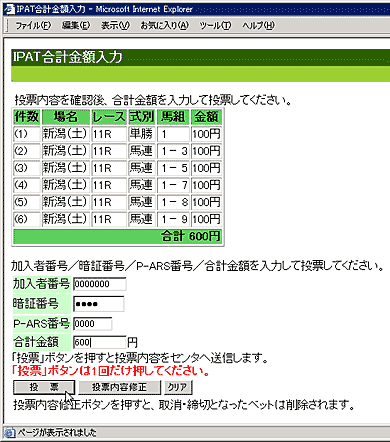Click 新潟(土) in row (4)
This screenshot has height=442, width=390.
point(66,185)
